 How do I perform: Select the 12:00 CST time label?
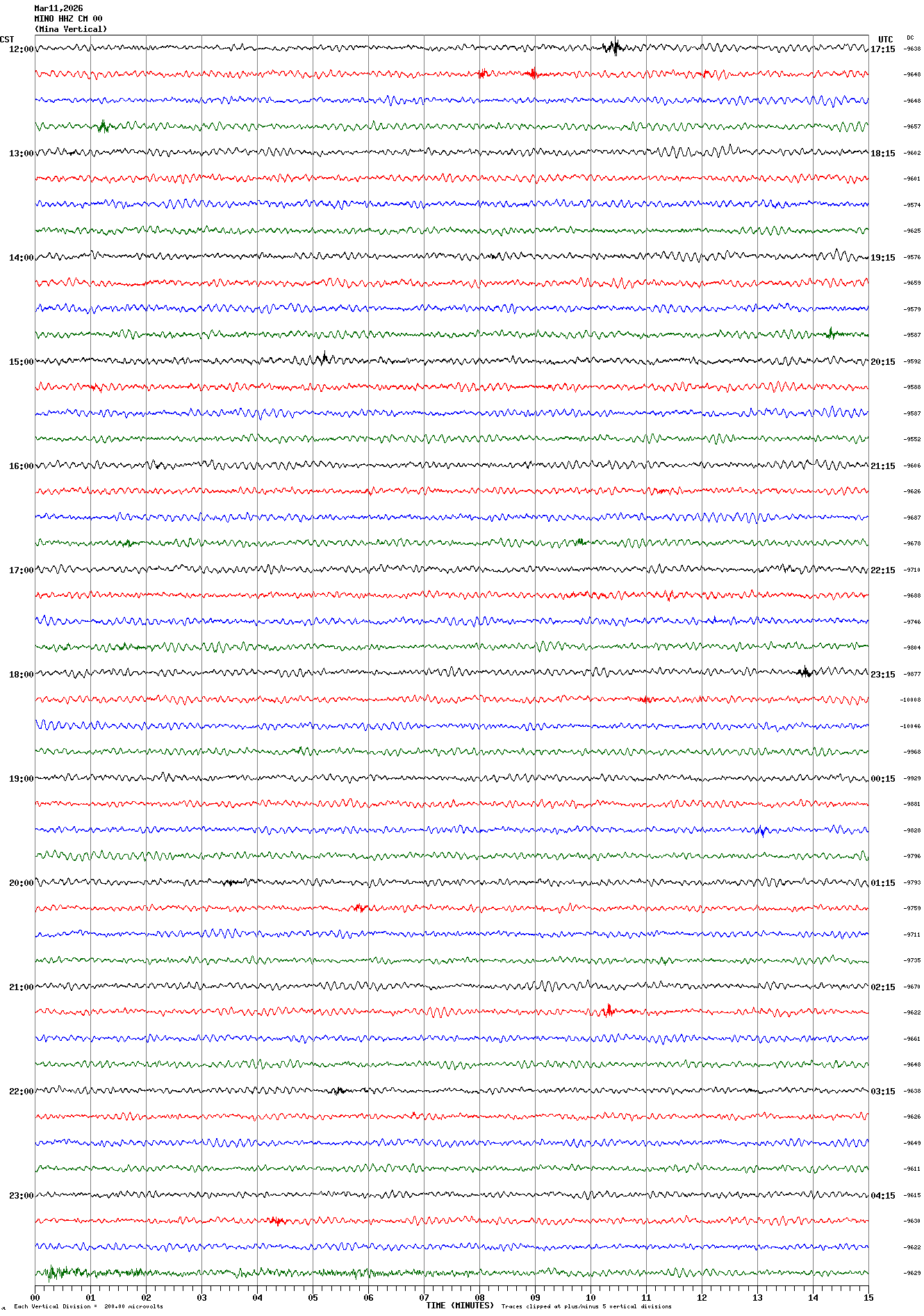pyautogui.click(x=21, y=49)
